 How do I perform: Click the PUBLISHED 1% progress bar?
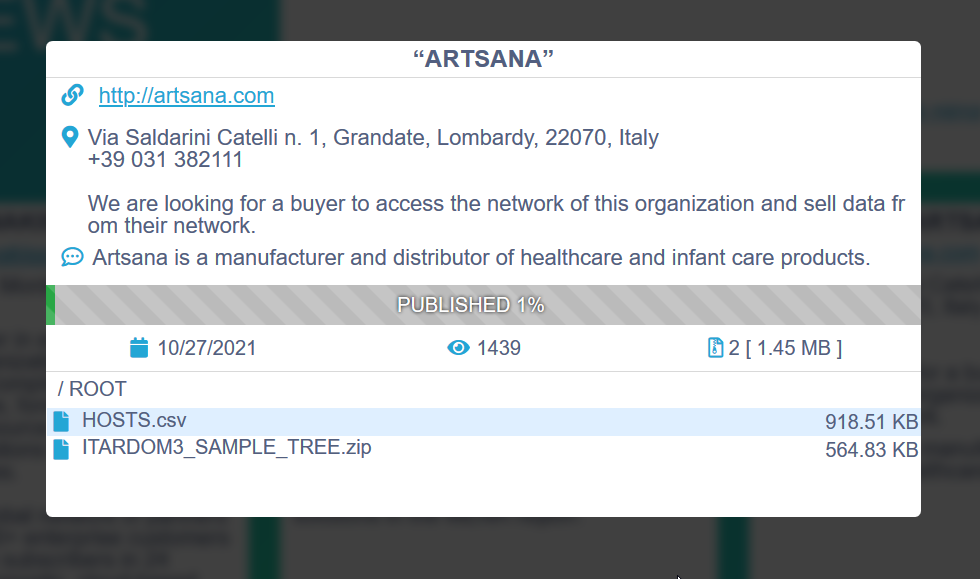click(484, 305)
